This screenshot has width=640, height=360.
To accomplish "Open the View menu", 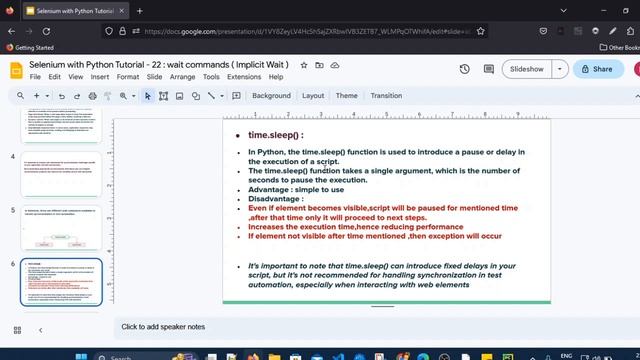I will (76, 77).
